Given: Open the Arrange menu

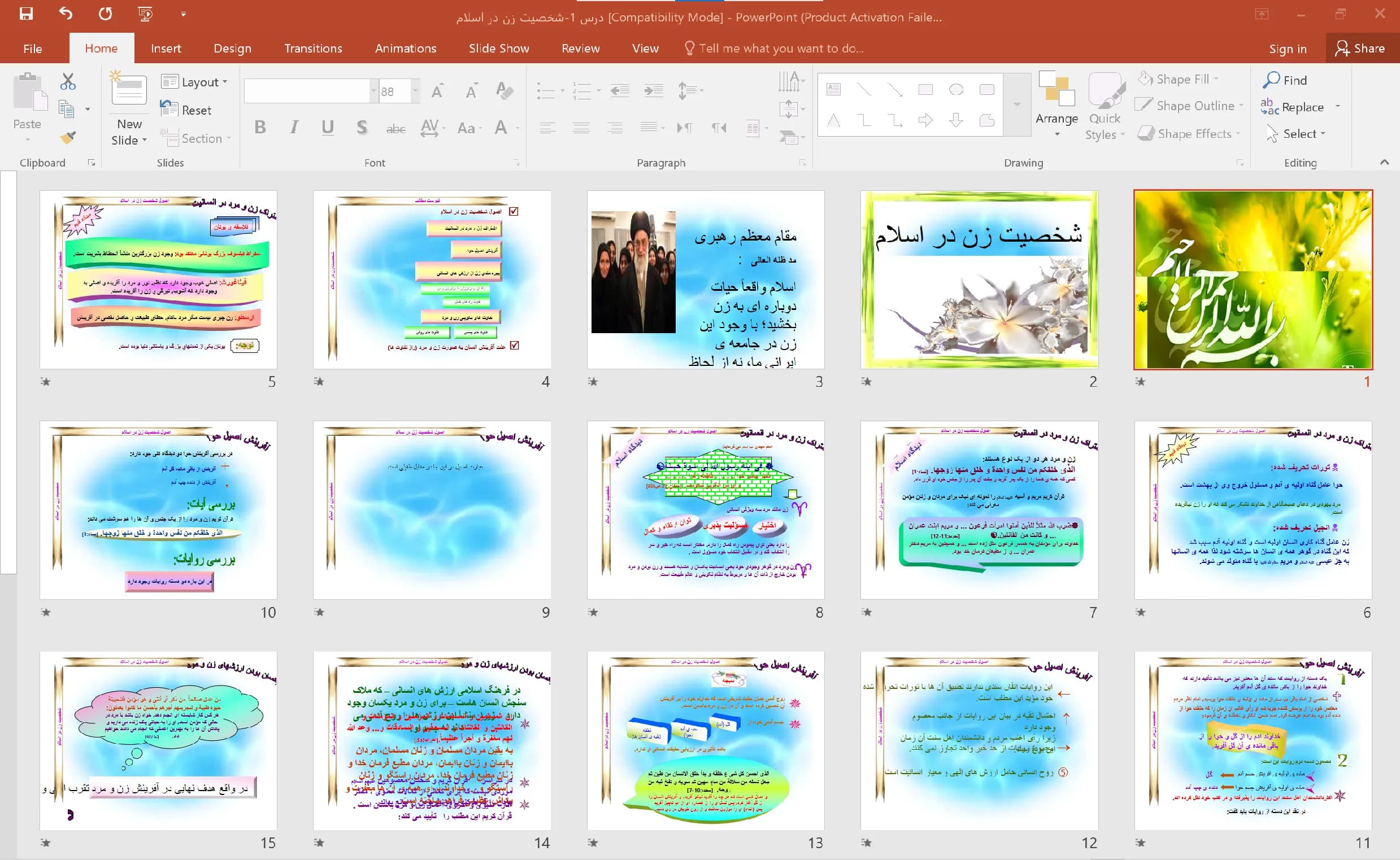Looking at the screenshot, I should pos(1056,104).
